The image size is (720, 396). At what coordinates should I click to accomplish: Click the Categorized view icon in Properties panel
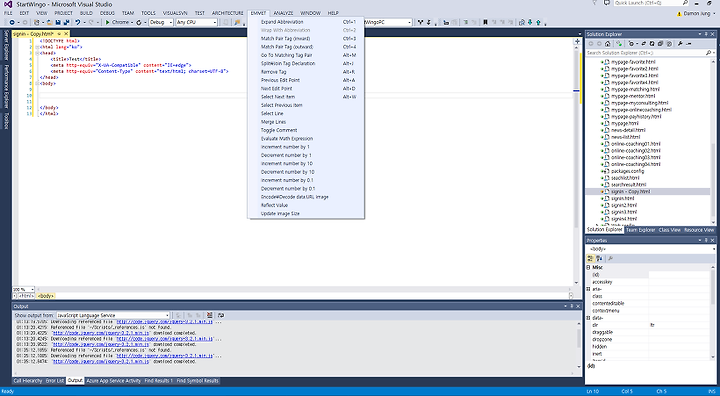tap(591, 258)
